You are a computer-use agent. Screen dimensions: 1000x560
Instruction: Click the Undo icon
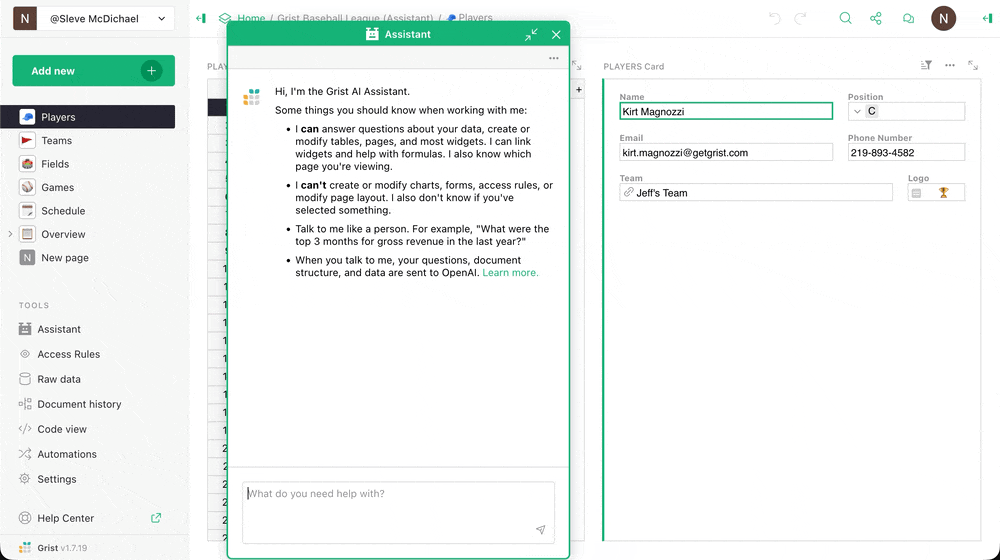click(x=774, y=18)
